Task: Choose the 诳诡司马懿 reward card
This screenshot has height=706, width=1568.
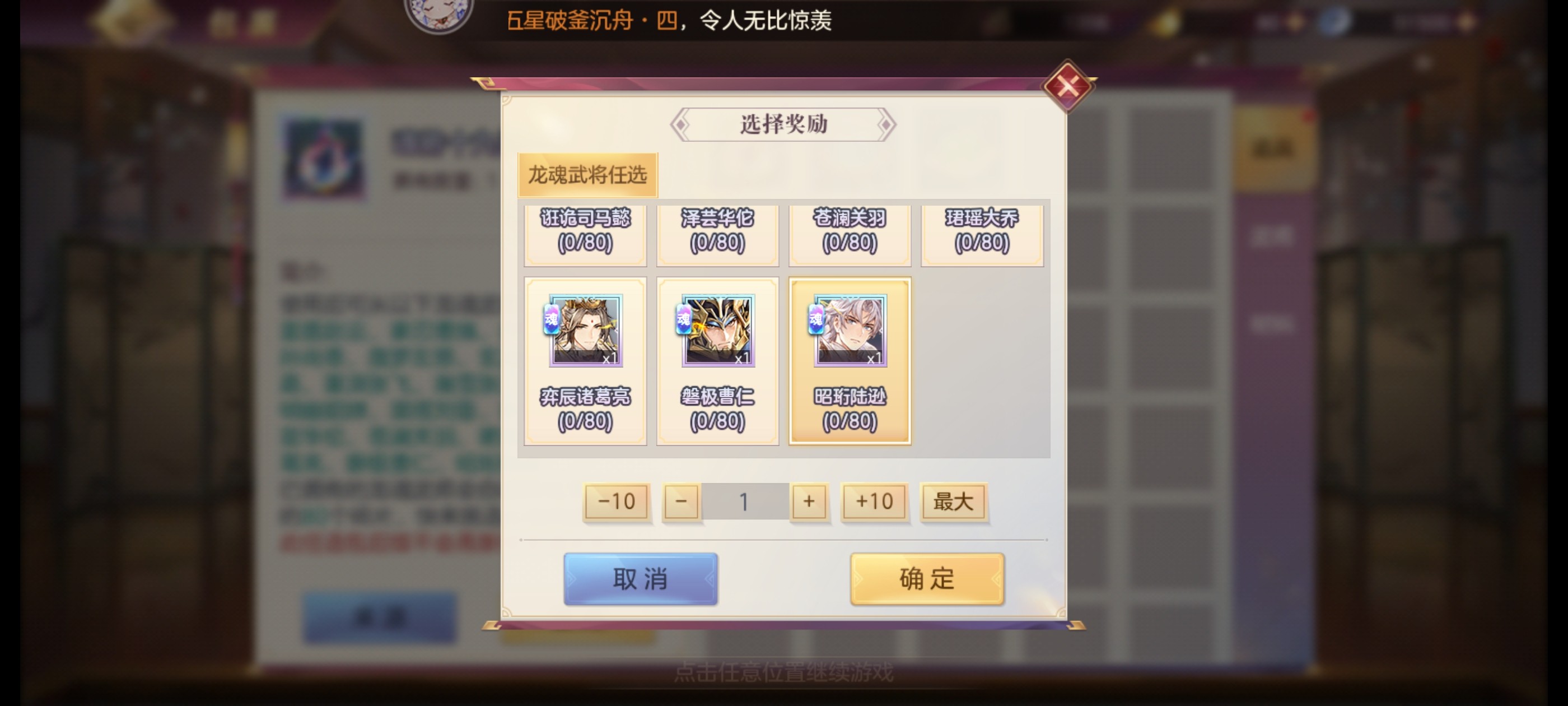Action: (586, 235)
